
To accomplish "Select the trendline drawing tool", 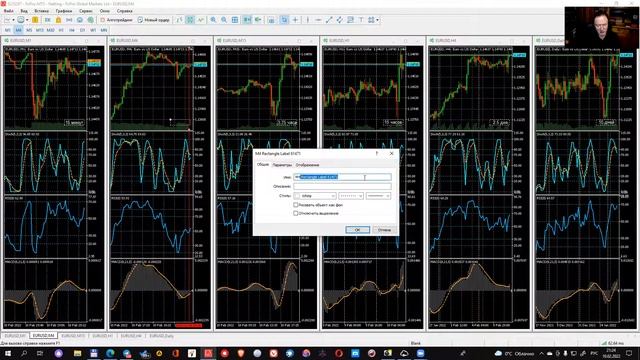I will [329, 20].
